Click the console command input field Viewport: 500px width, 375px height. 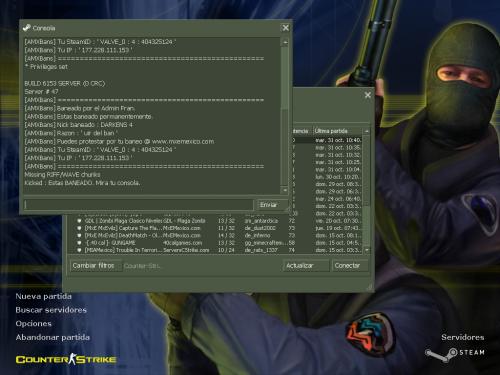point(139,205)
